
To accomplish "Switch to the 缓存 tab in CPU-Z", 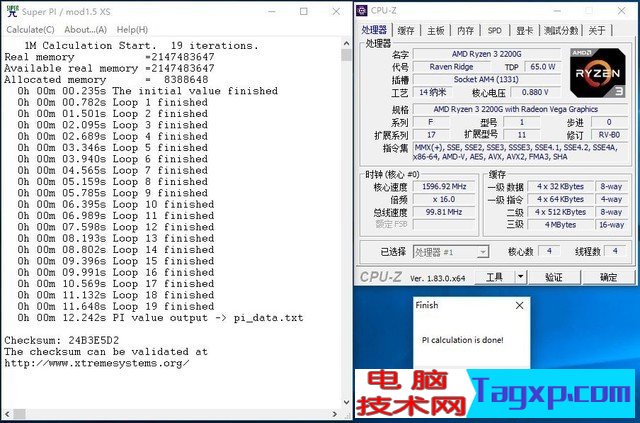I will pyautogui.click(x=406, y=30).
